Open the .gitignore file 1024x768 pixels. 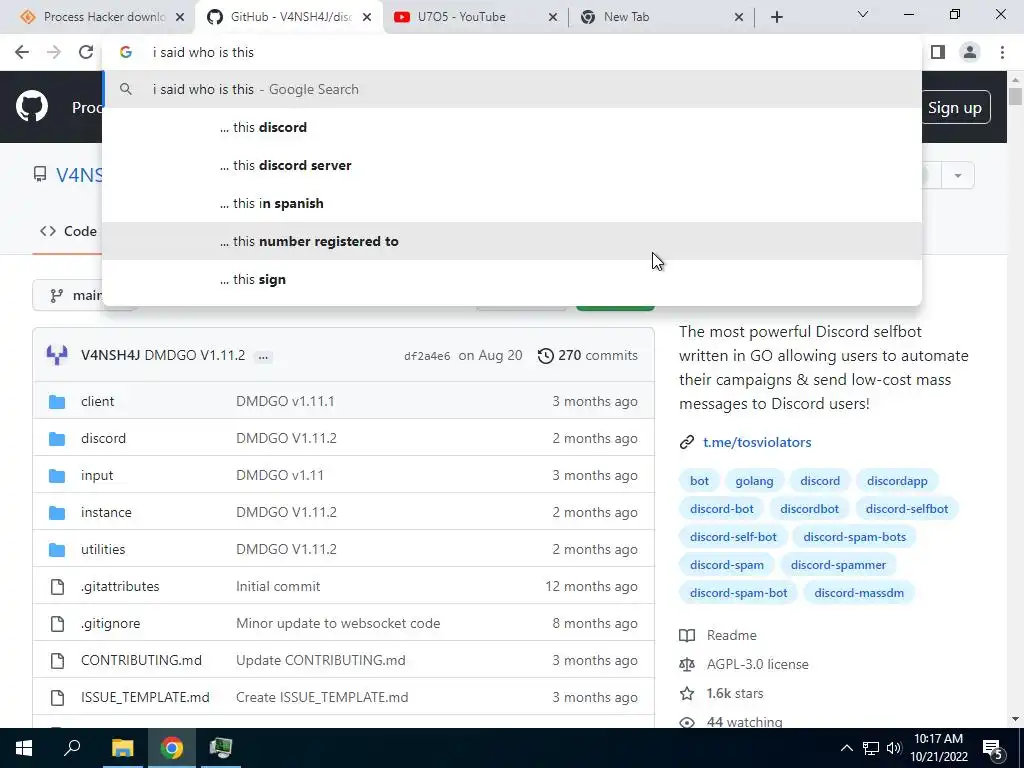pyautogui.click(x=110, y=624)
